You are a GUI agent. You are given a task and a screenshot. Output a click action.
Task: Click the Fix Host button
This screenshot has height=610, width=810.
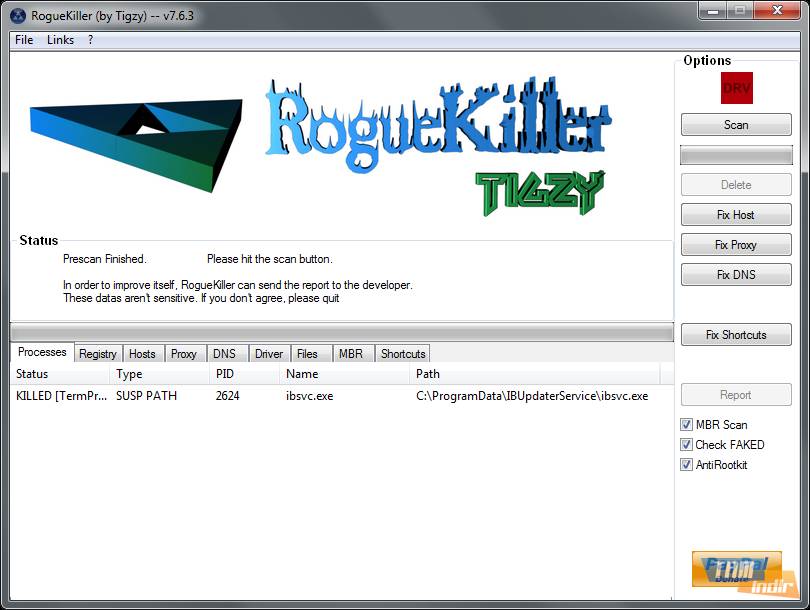pyautogui.click(x=736, y=215)
